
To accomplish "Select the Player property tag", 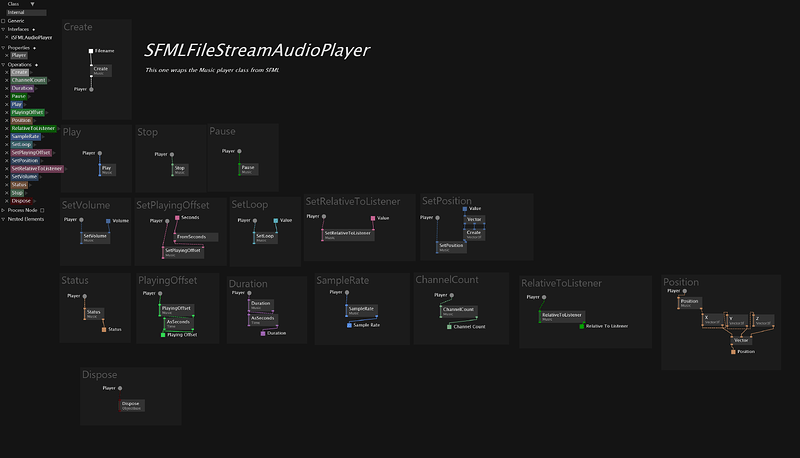I will 19,55.
